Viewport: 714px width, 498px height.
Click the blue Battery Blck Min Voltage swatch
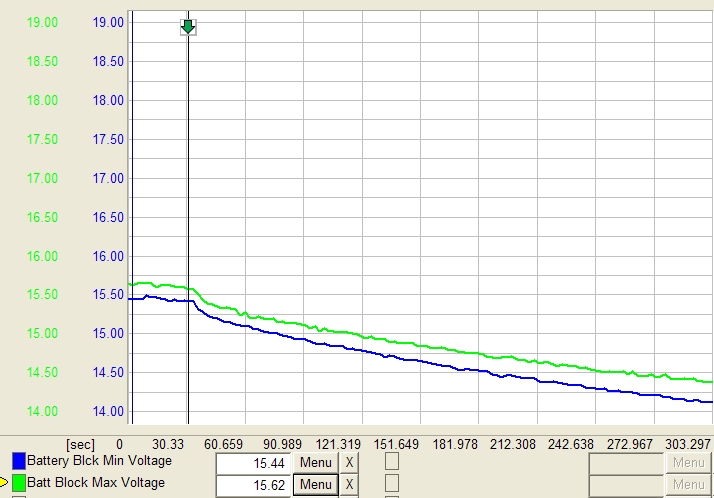(19, 461)
